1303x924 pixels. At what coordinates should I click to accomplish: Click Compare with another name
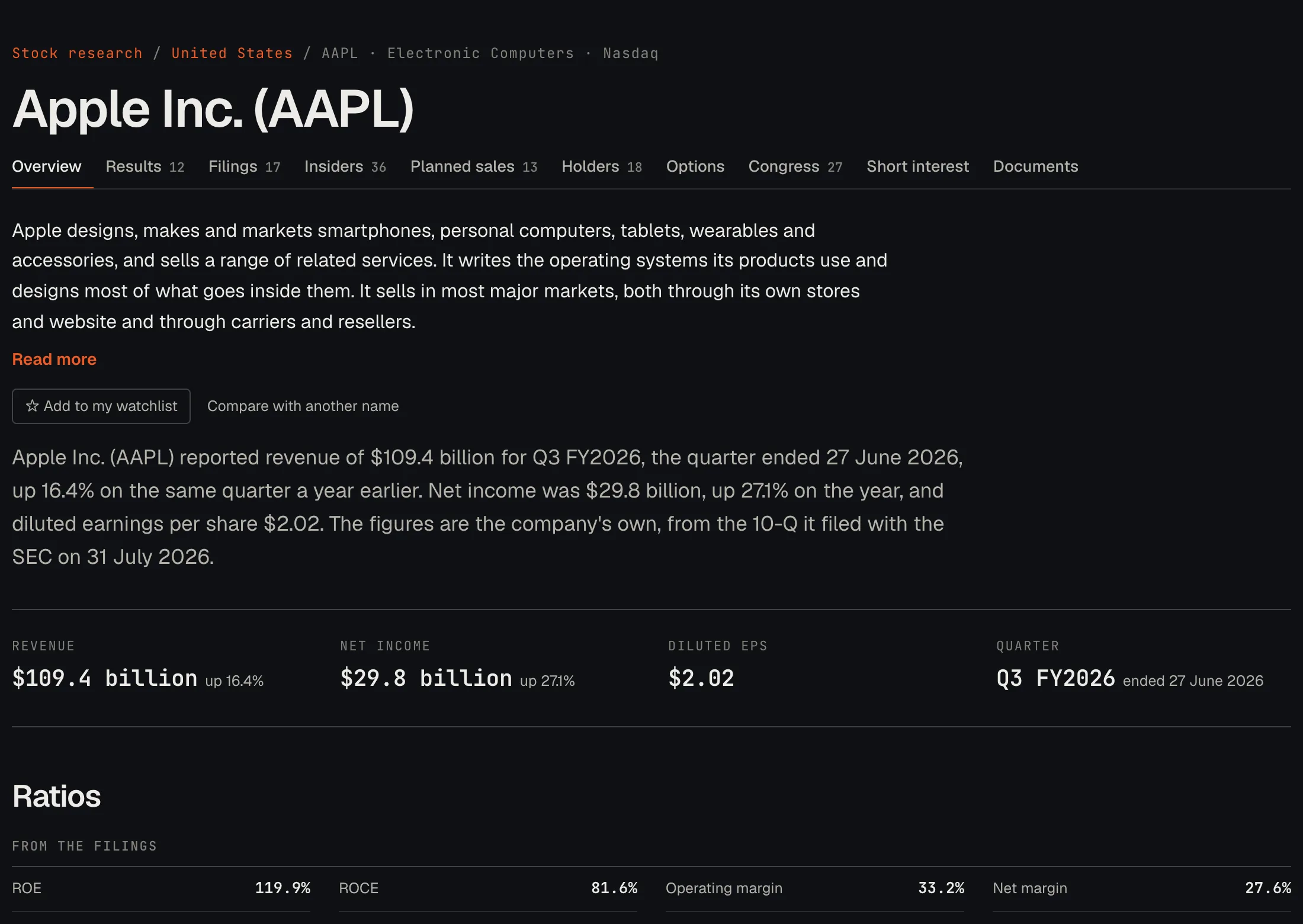coord(303,406)
